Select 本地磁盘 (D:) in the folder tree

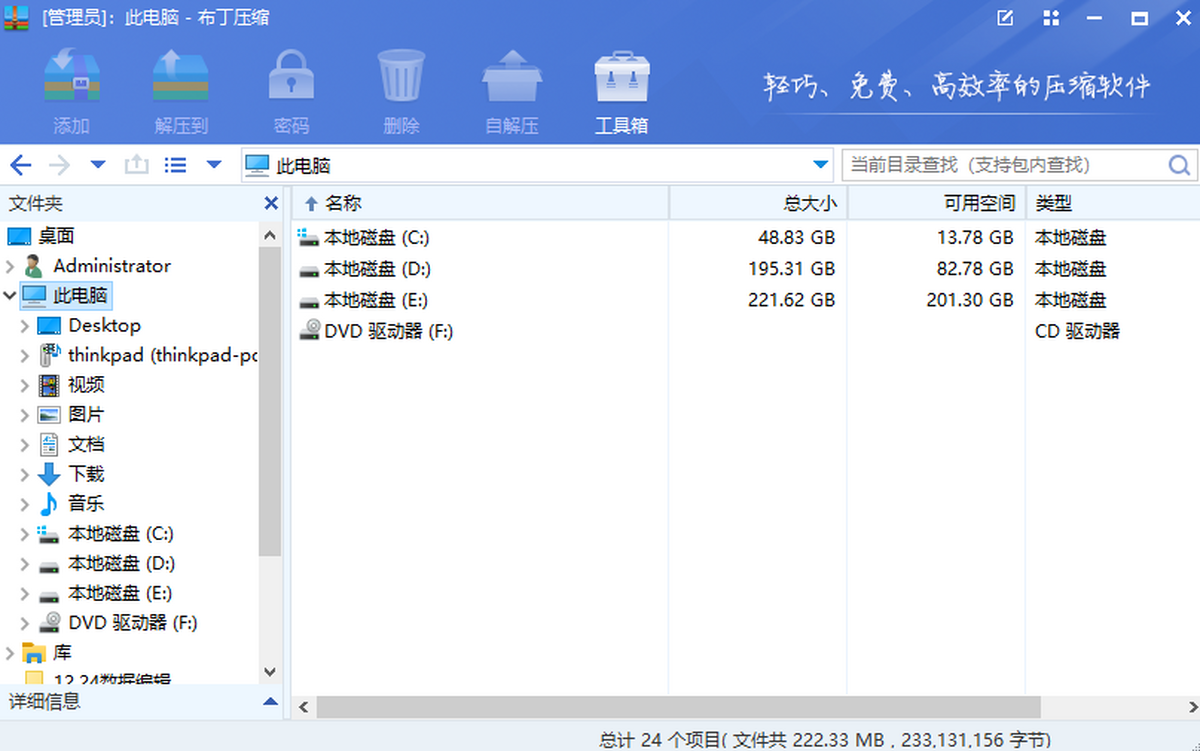coord(121,564)
